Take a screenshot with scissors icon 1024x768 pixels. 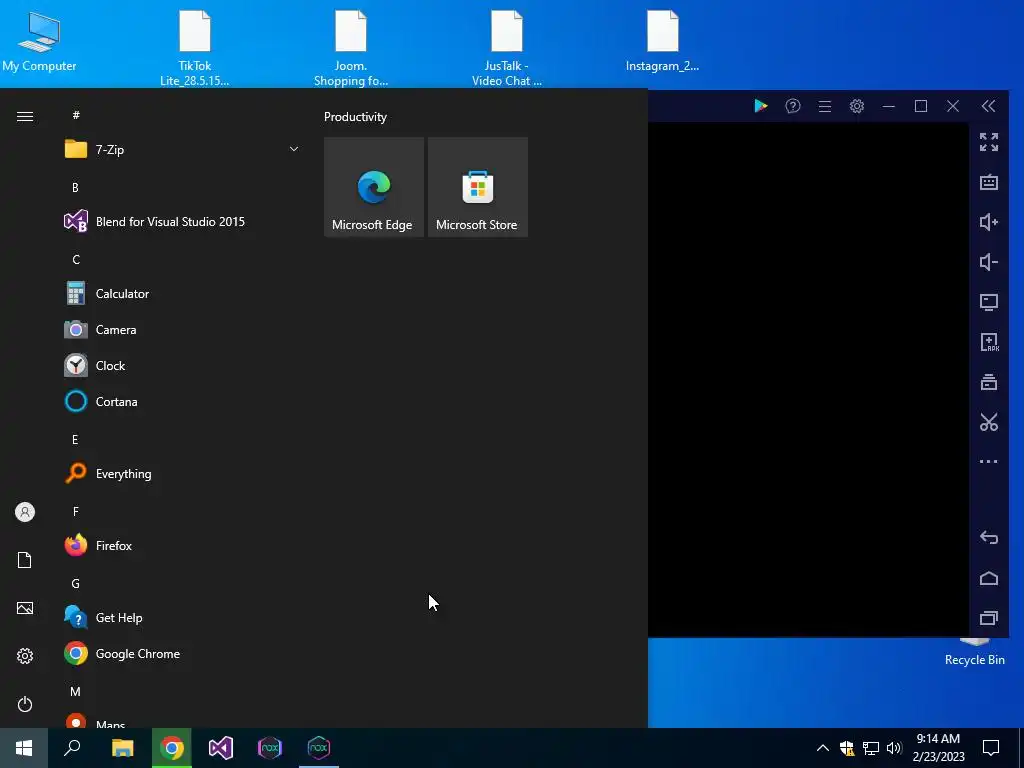989,422
